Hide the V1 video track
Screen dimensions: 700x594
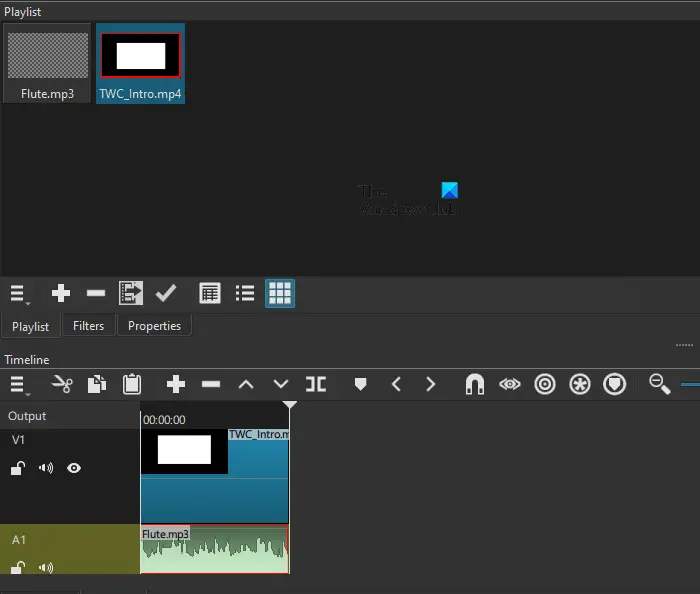point(74,468)
